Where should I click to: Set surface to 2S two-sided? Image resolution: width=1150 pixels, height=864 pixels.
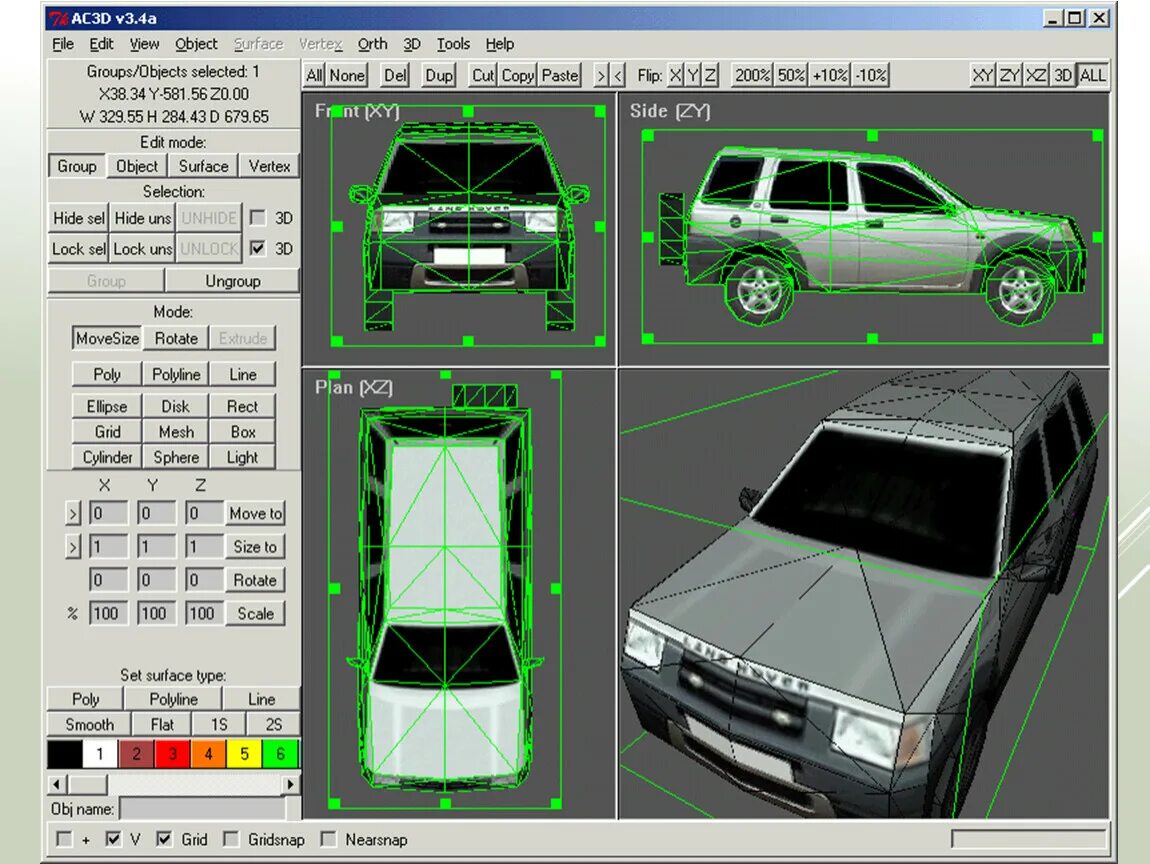(x=274, y=725)
